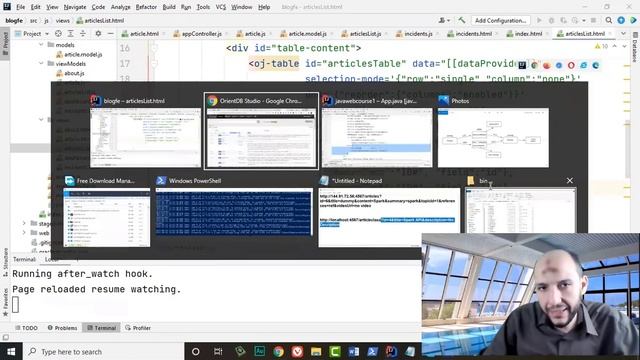Open Project panel settings gear

click(x=98, y=33)
